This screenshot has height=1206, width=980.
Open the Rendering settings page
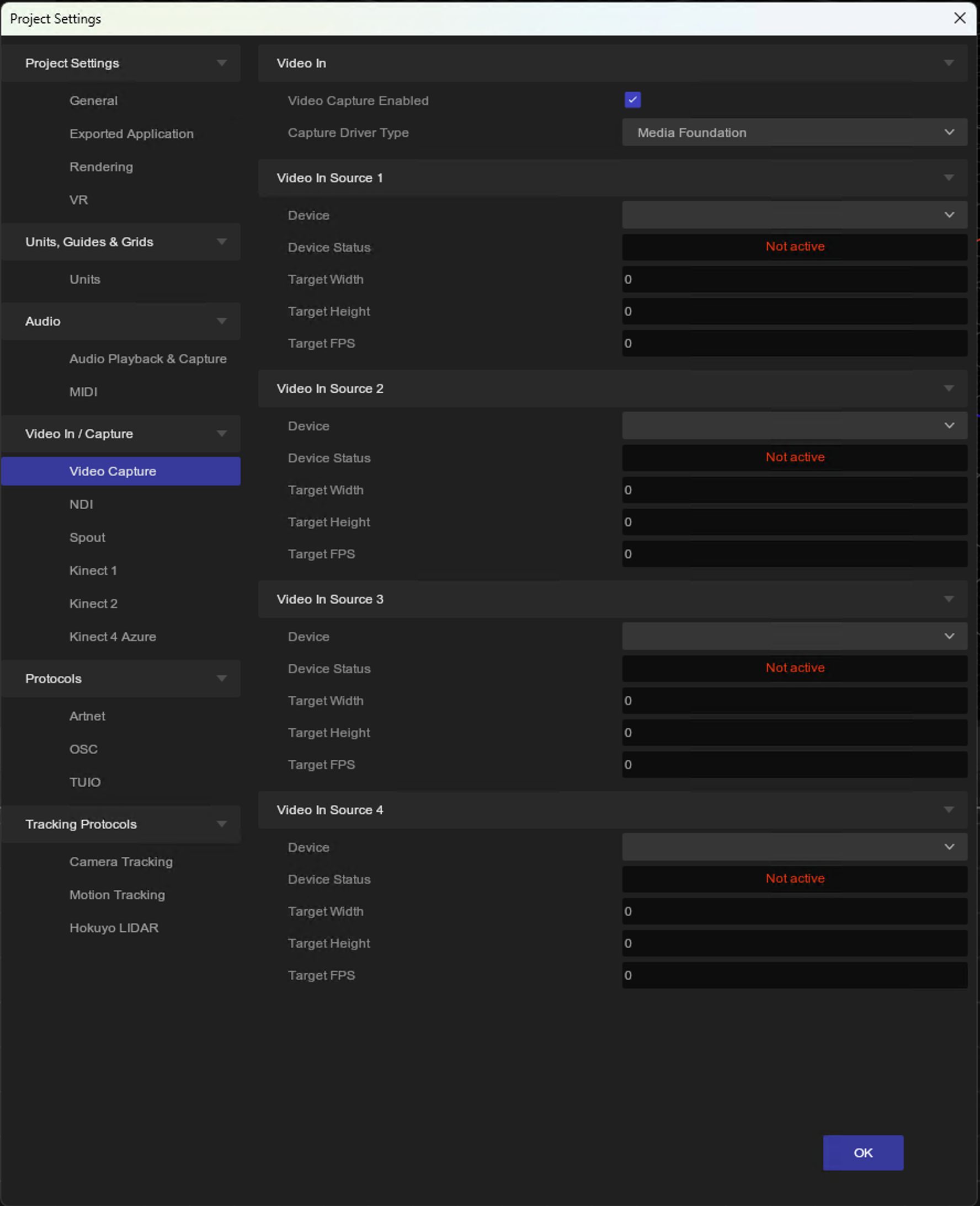tap(101, 167)
